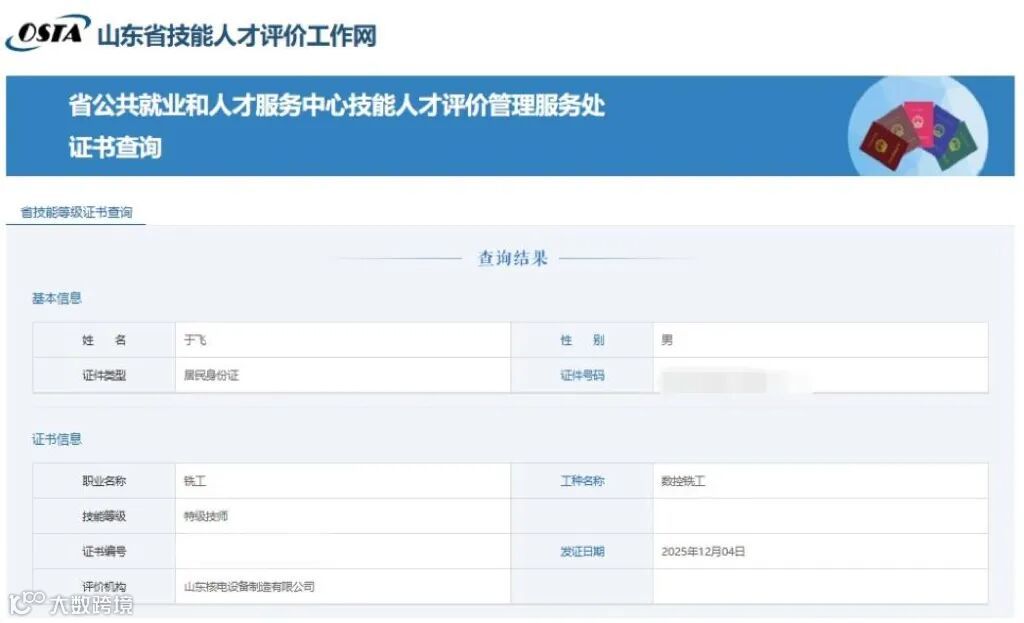Select the date 2025年12月04日
This screenshot has width=1024, height=623.
[x=703, y=551]
